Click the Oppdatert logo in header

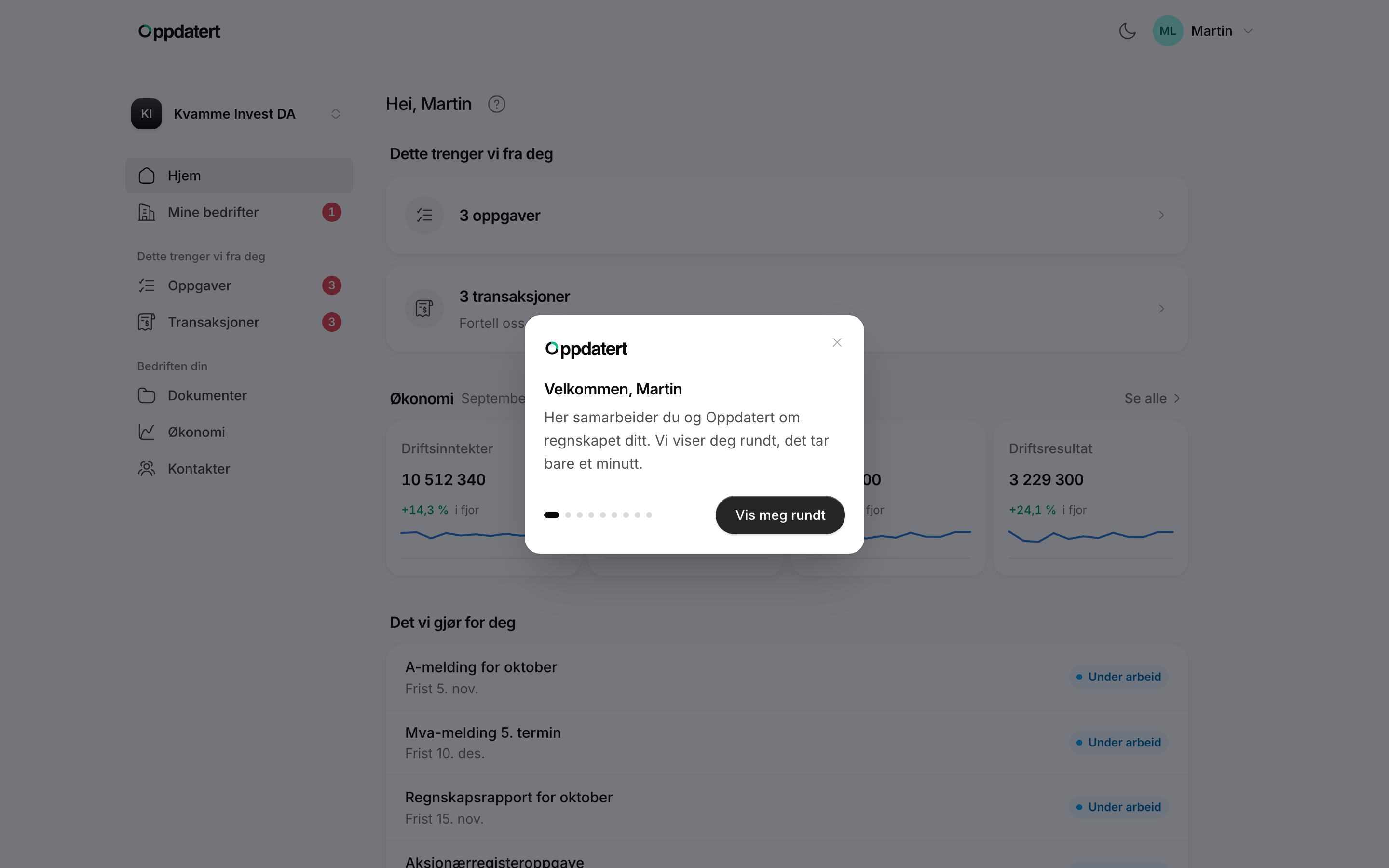pos(179,31)
